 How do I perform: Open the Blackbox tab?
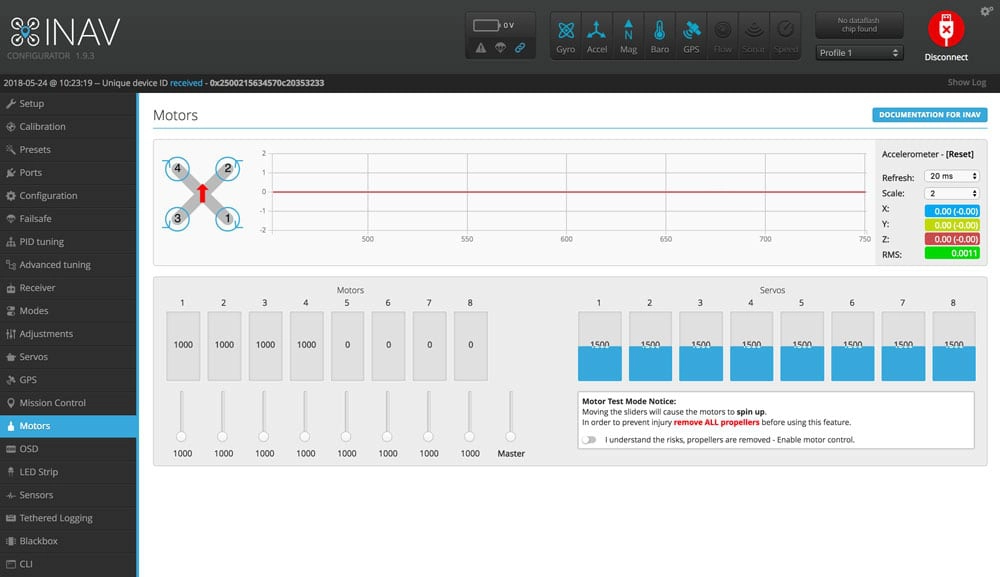coord(68,541)
